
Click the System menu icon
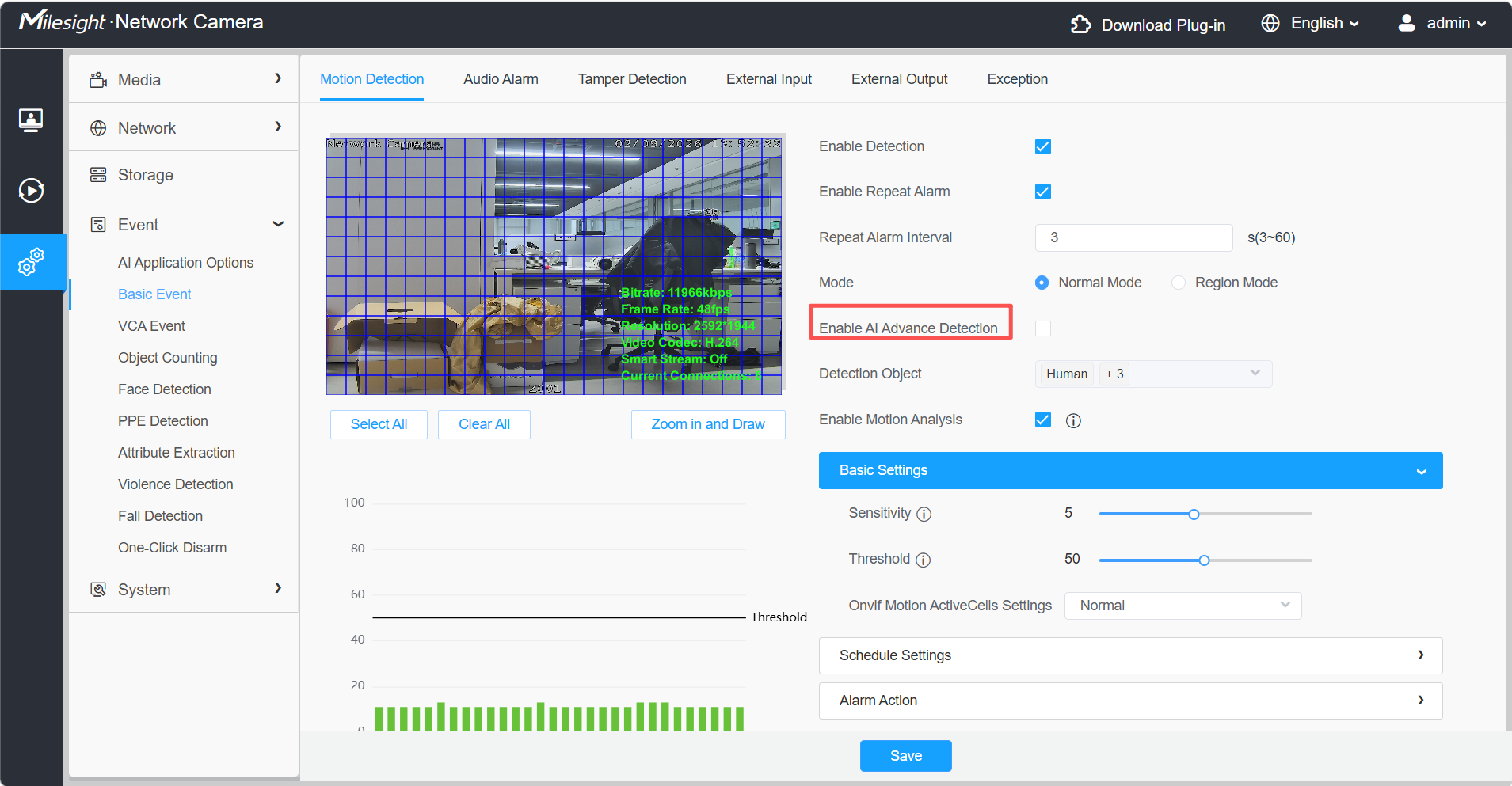click(98, 590)
